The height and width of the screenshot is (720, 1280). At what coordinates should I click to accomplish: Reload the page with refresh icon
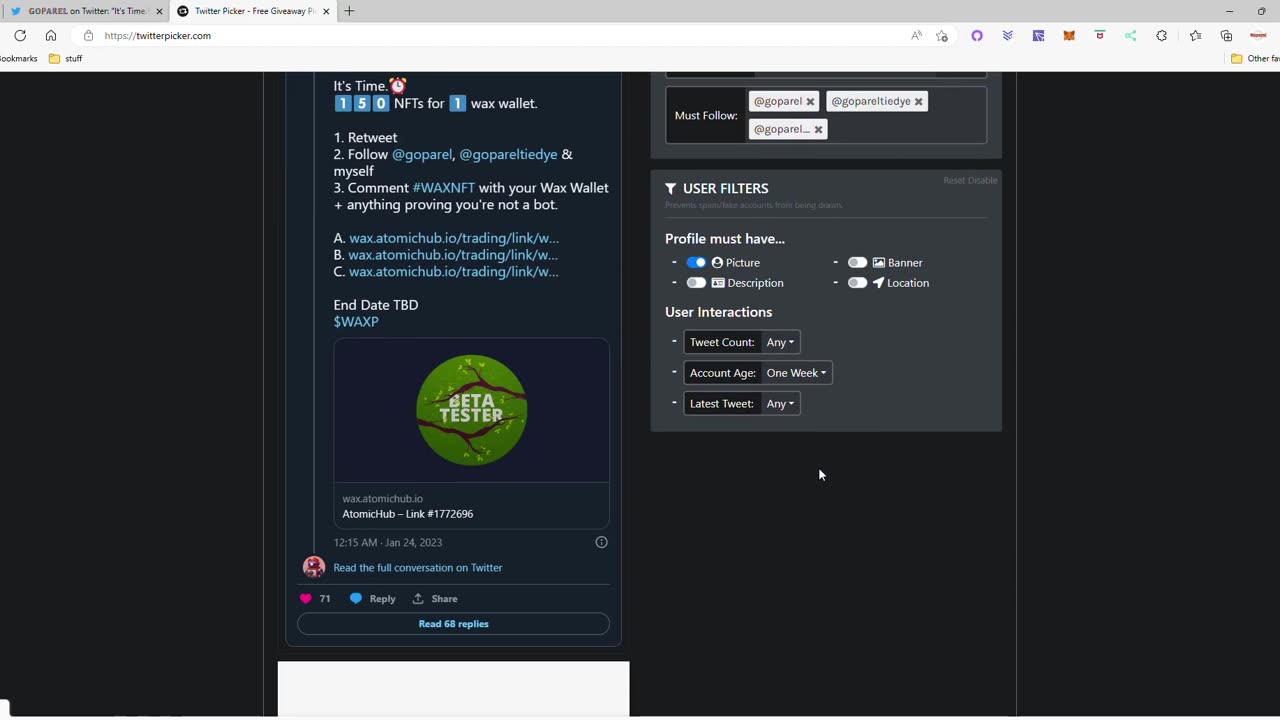(x=20, y=36)
